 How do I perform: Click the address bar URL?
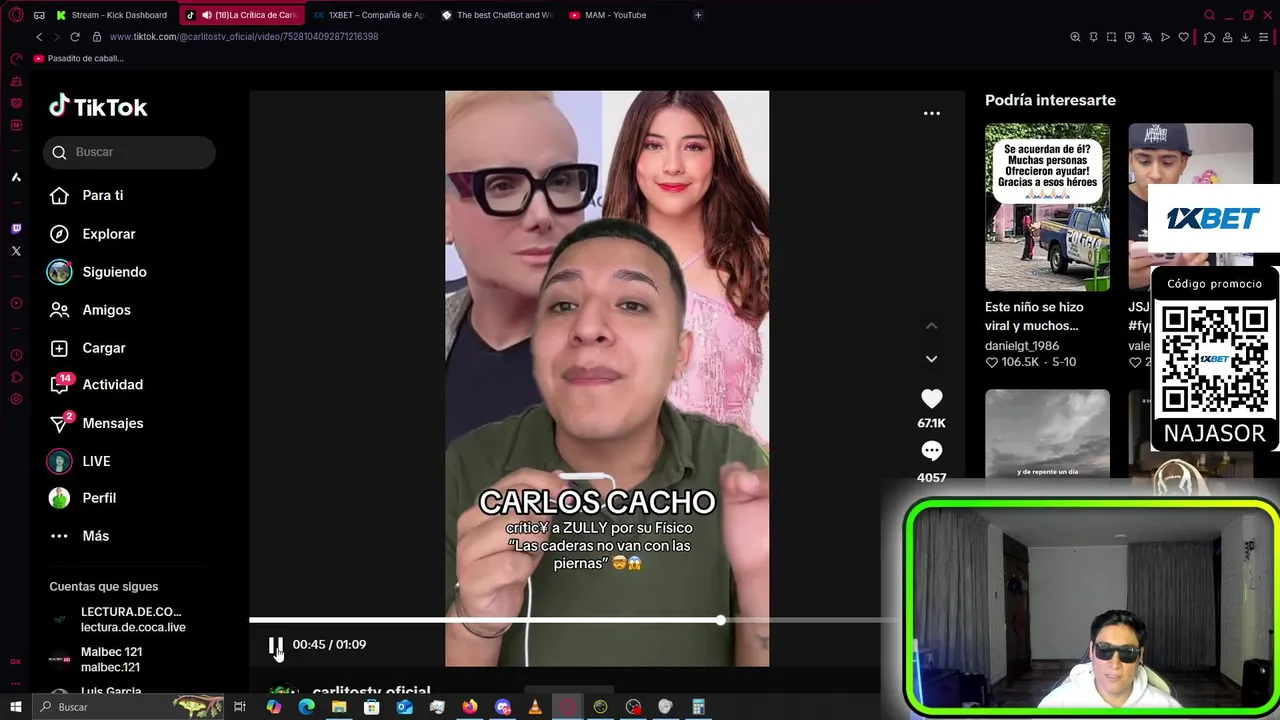[244, 37]
